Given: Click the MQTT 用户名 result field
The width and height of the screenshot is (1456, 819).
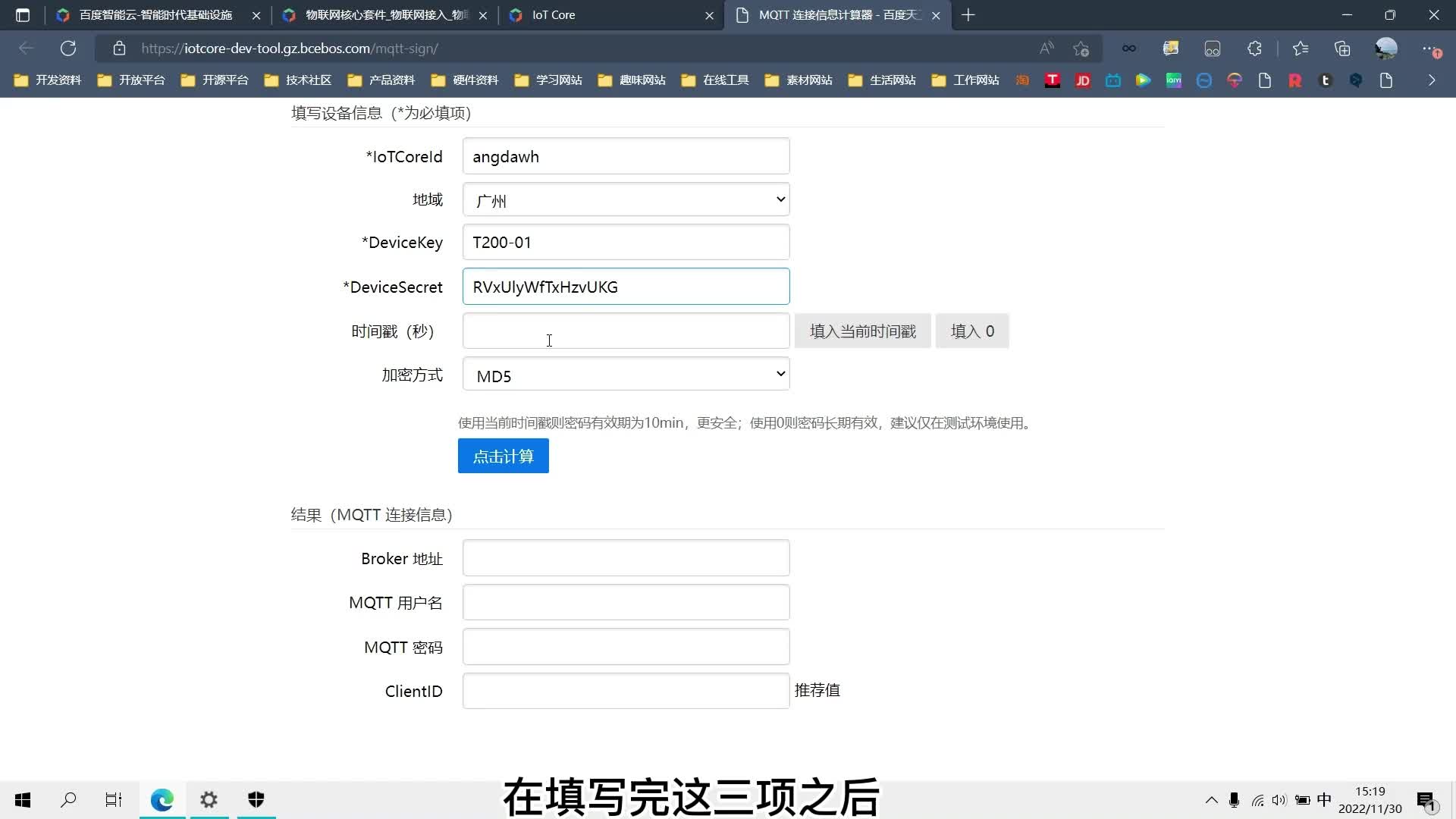Looking at the screenshot, I should click(626, 603).
